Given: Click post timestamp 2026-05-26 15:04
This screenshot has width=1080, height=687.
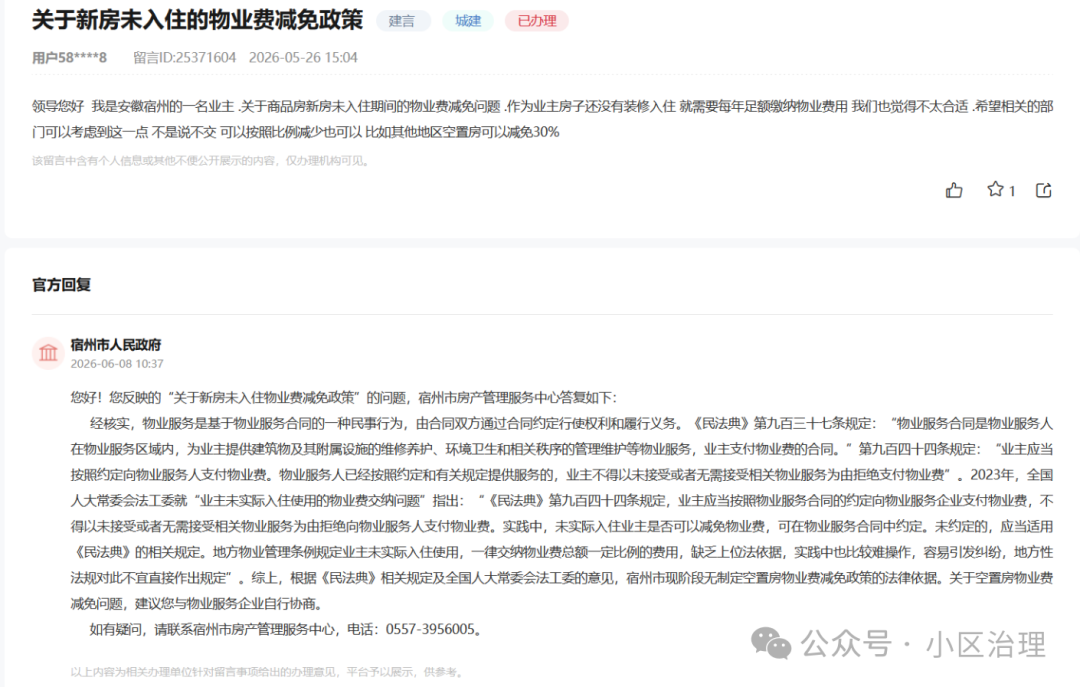Looking at the screenshot, I should pyautogui.click(x=303, y=58).
